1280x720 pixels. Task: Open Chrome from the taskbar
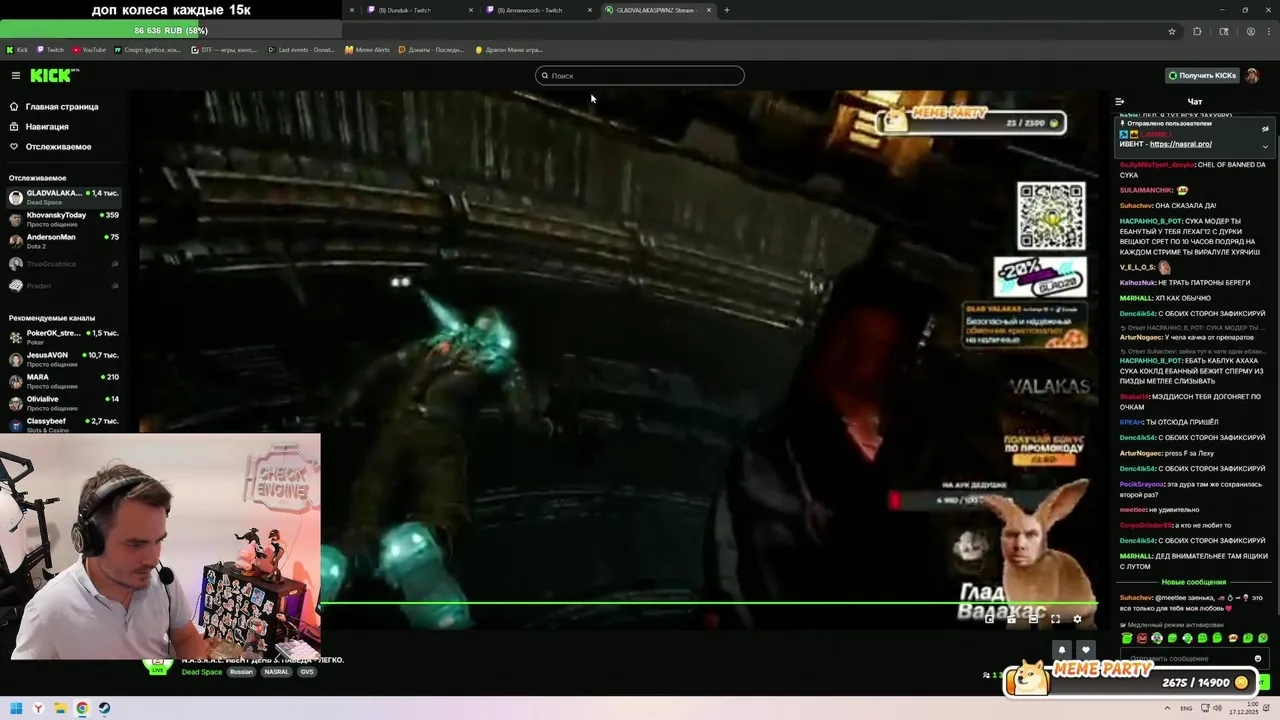[82, 708]
